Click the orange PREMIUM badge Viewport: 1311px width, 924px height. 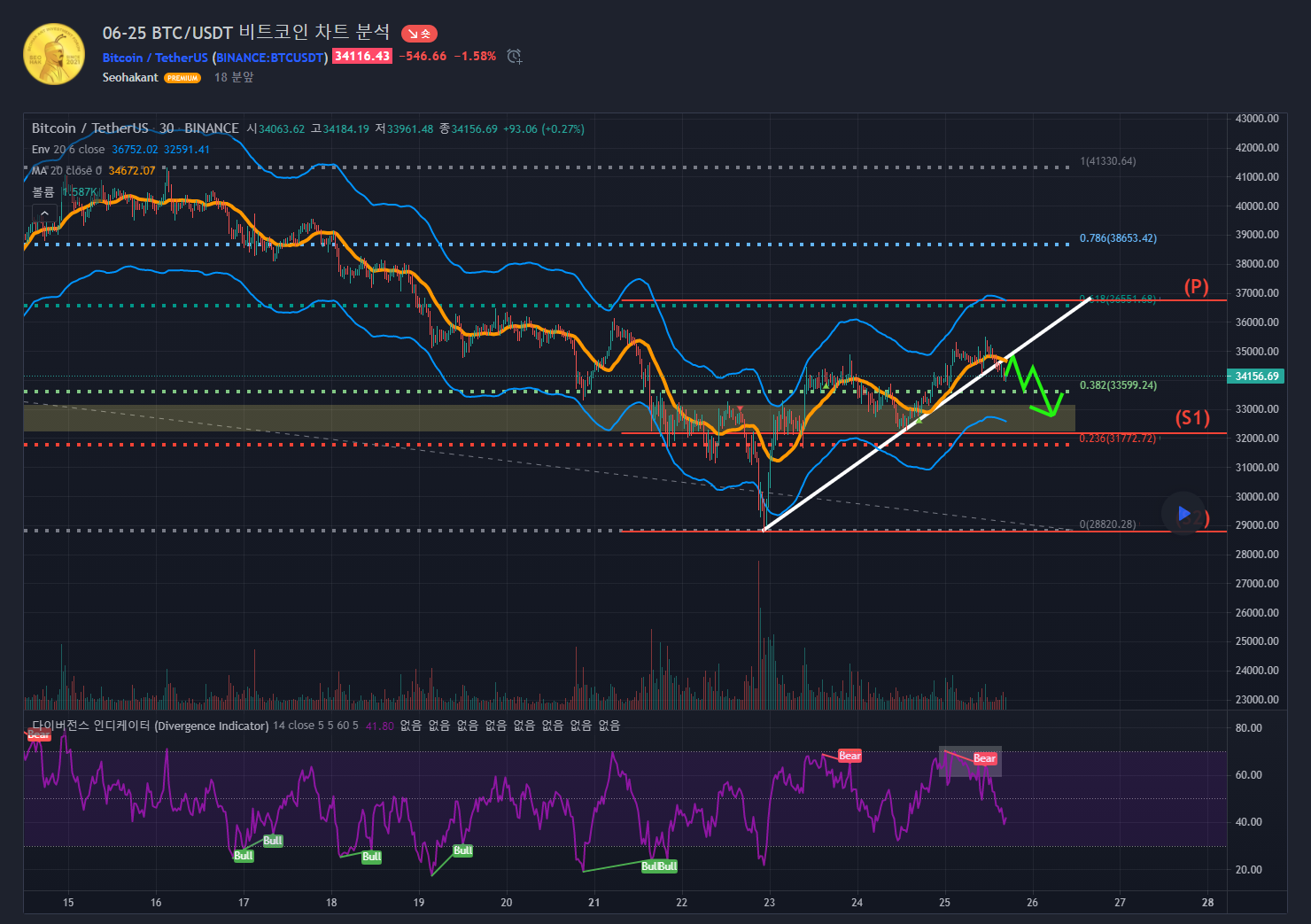coord(182,78)
